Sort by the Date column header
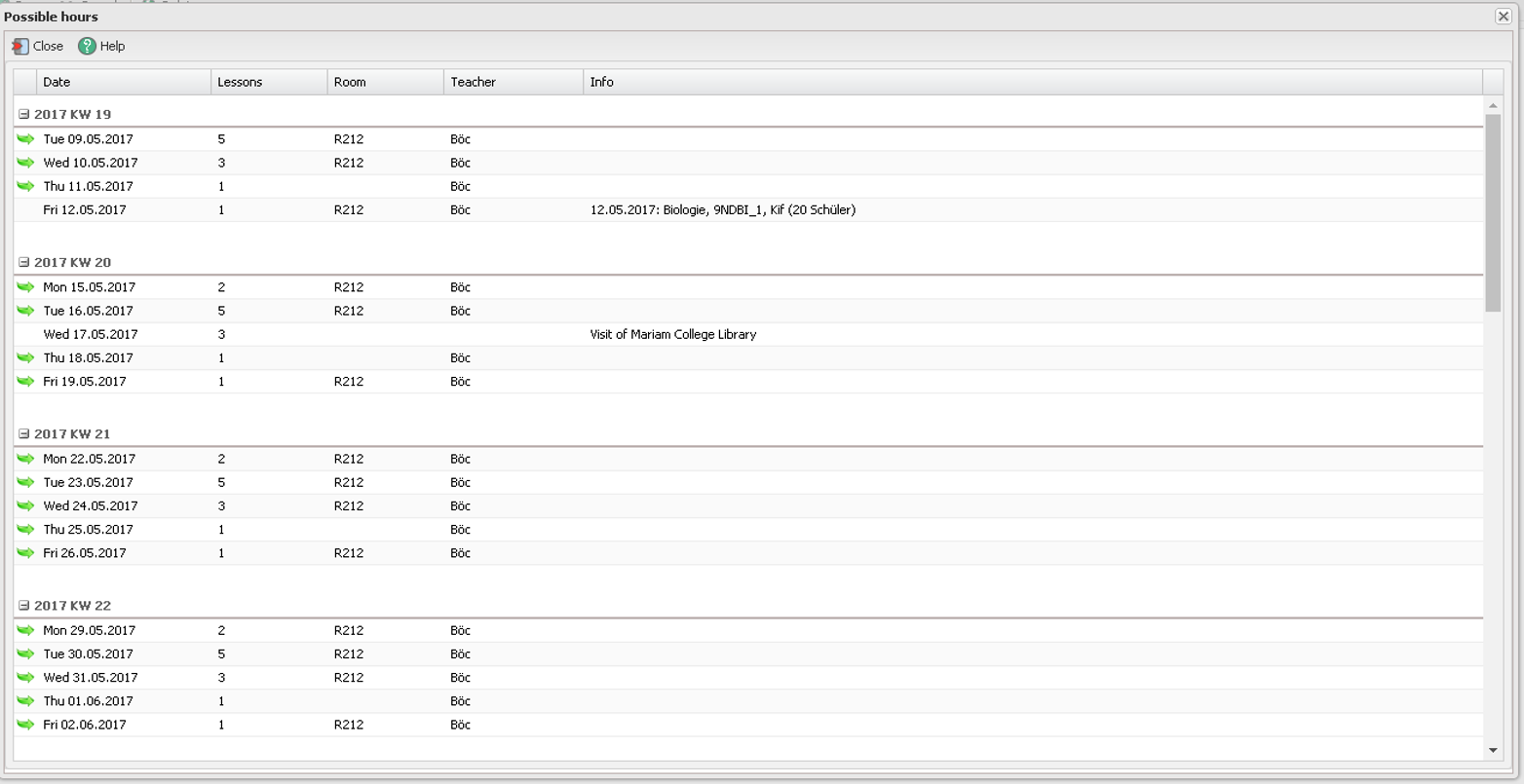The height and width of the screenshot is (784, 1524). 123,82
